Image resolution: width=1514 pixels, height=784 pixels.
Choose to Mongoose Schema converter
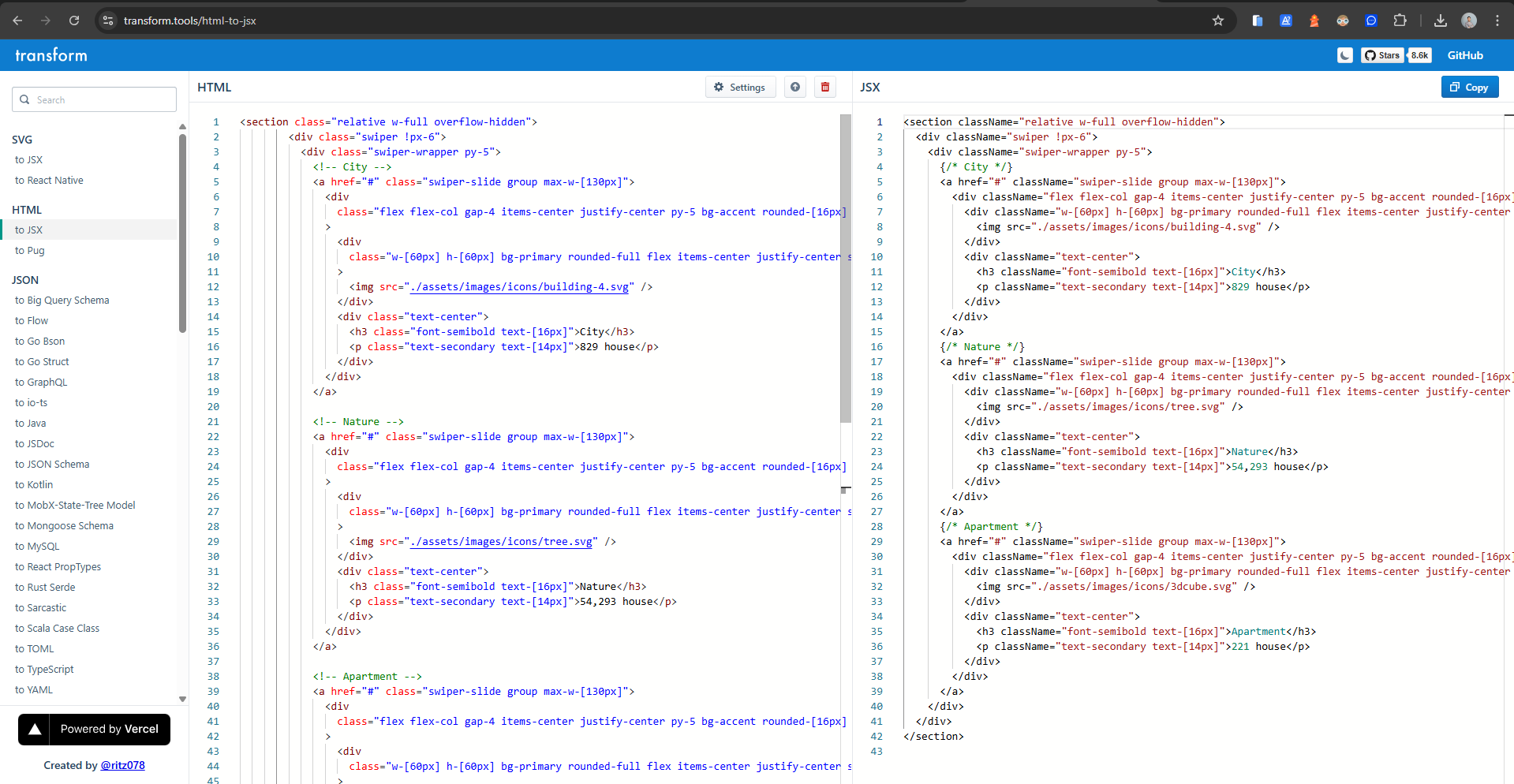click(x=64, y=526)
